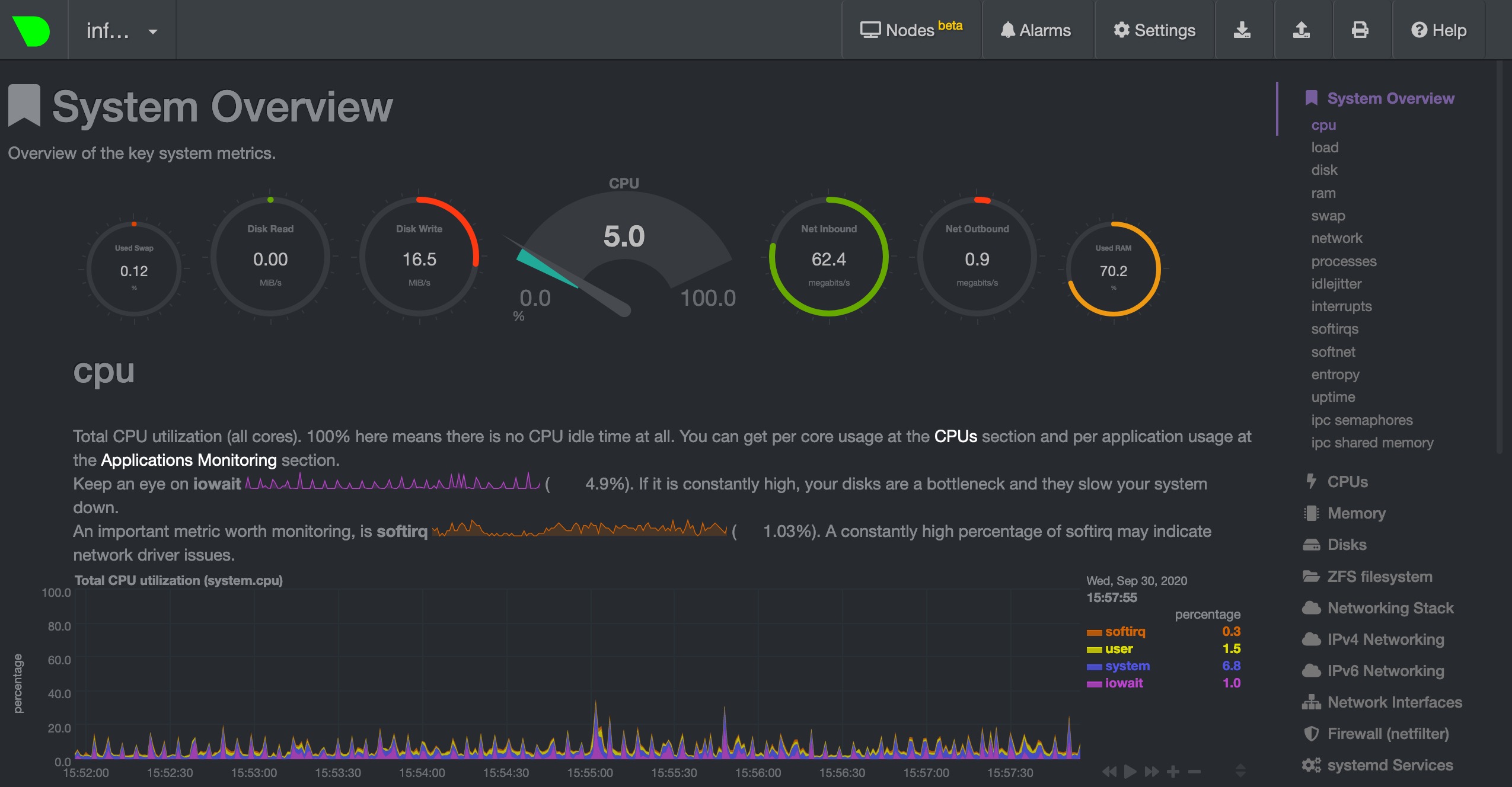The height and width of the screenshot is (787, 1512).
Task: Click the Netdata green logo
Action: click(x=32, y=31)
